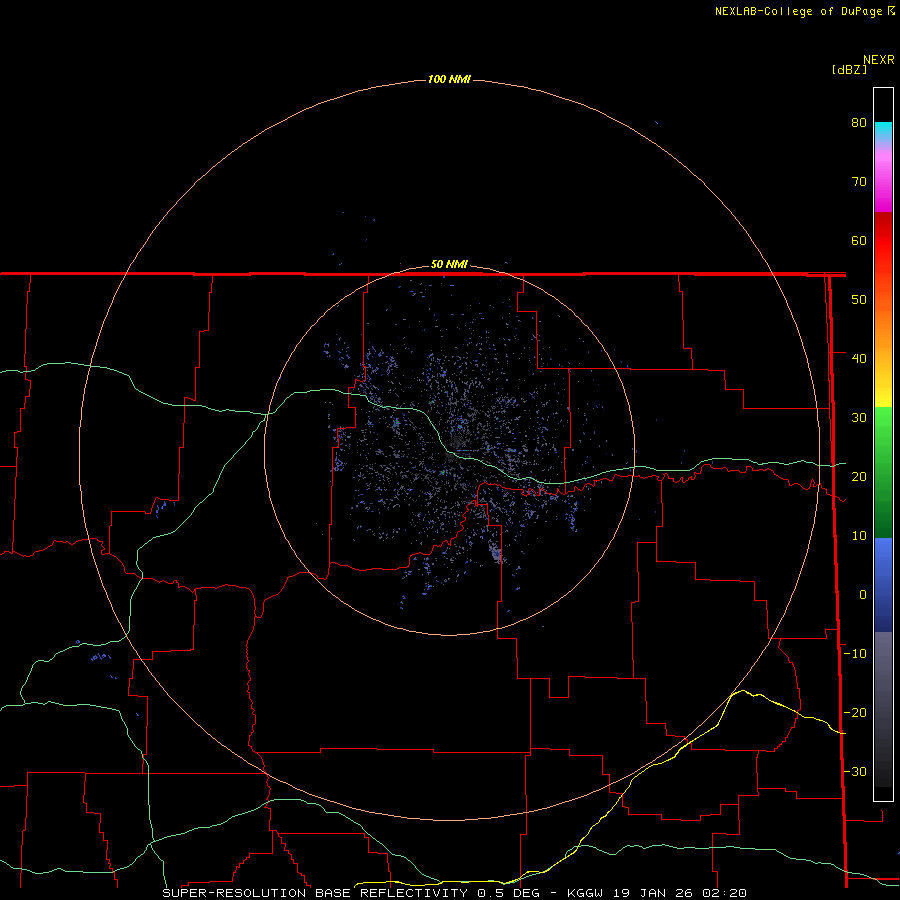The width and height of the screenshot is (900, 900).
Task: Click the blue band of the color bar
Action: click(883, 585)
